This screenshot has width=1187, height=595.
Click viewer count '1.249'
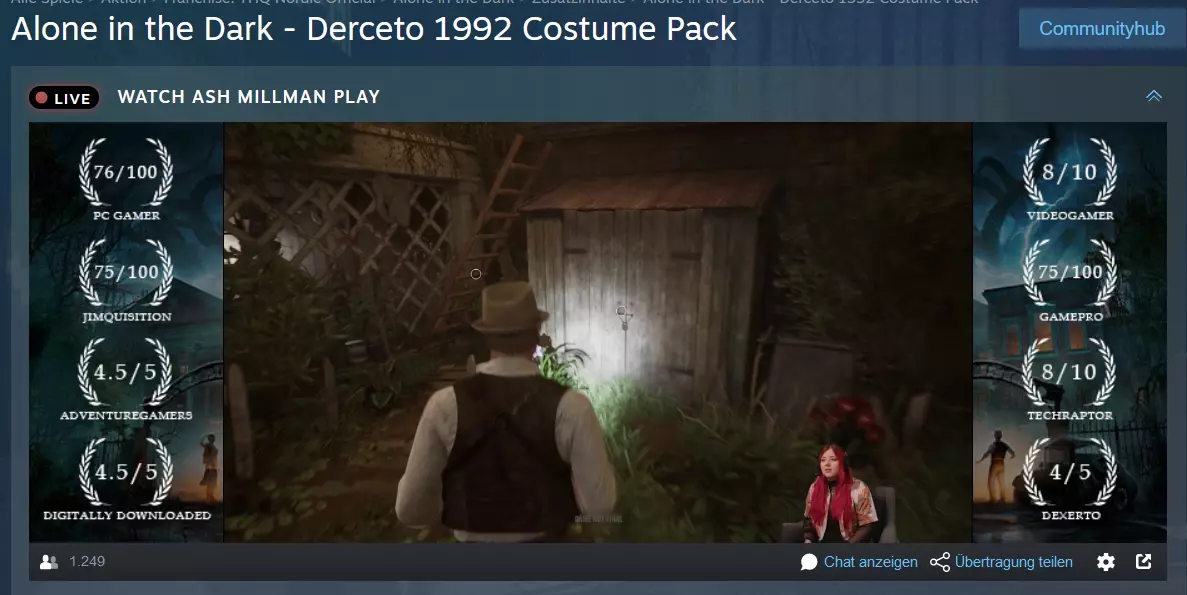(87, 562)
